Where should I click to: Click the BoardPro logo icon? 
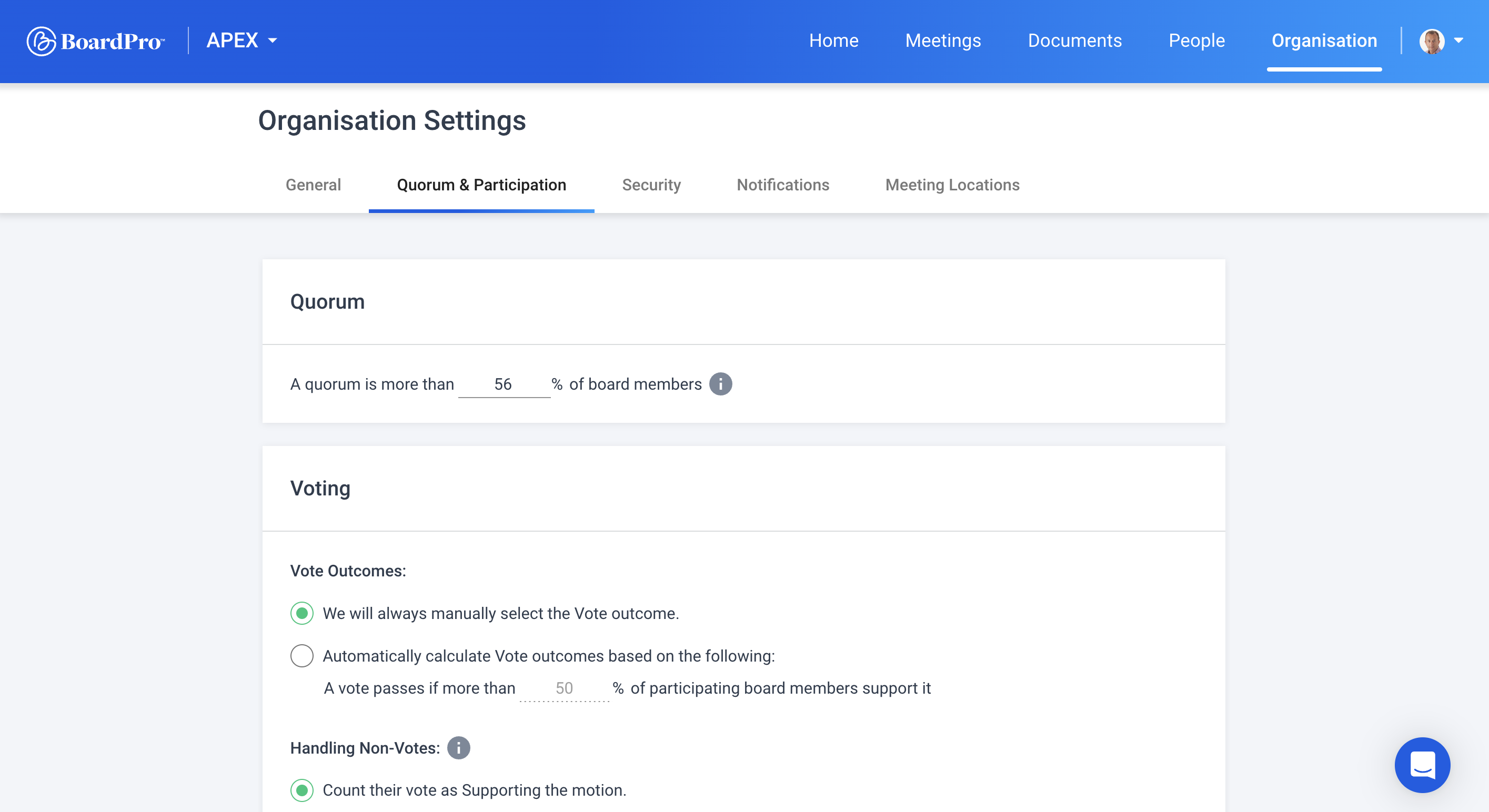point(42,41)
